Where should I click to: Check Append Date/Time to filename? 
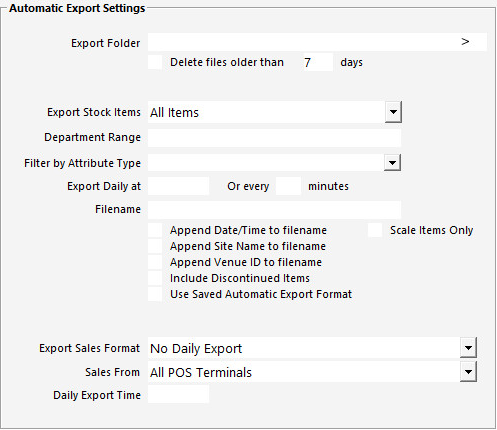pos(155,230)
